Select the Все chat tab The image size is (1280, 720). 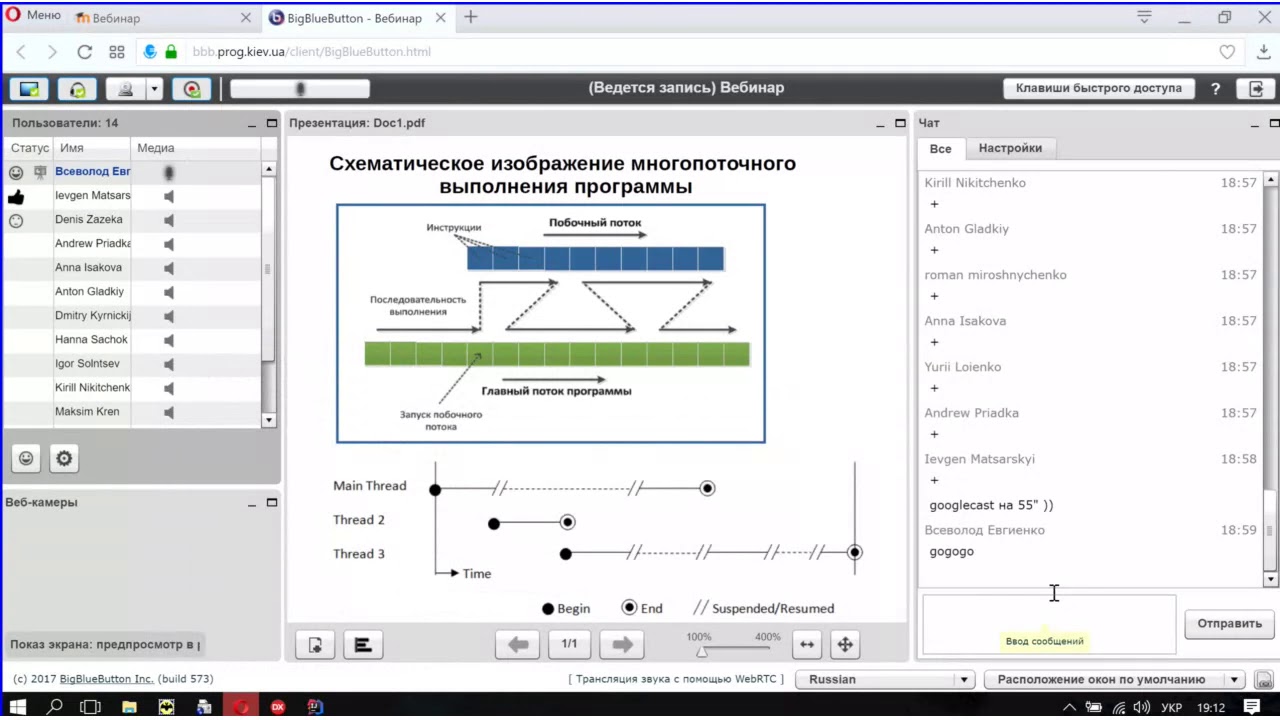coord(940,148)
